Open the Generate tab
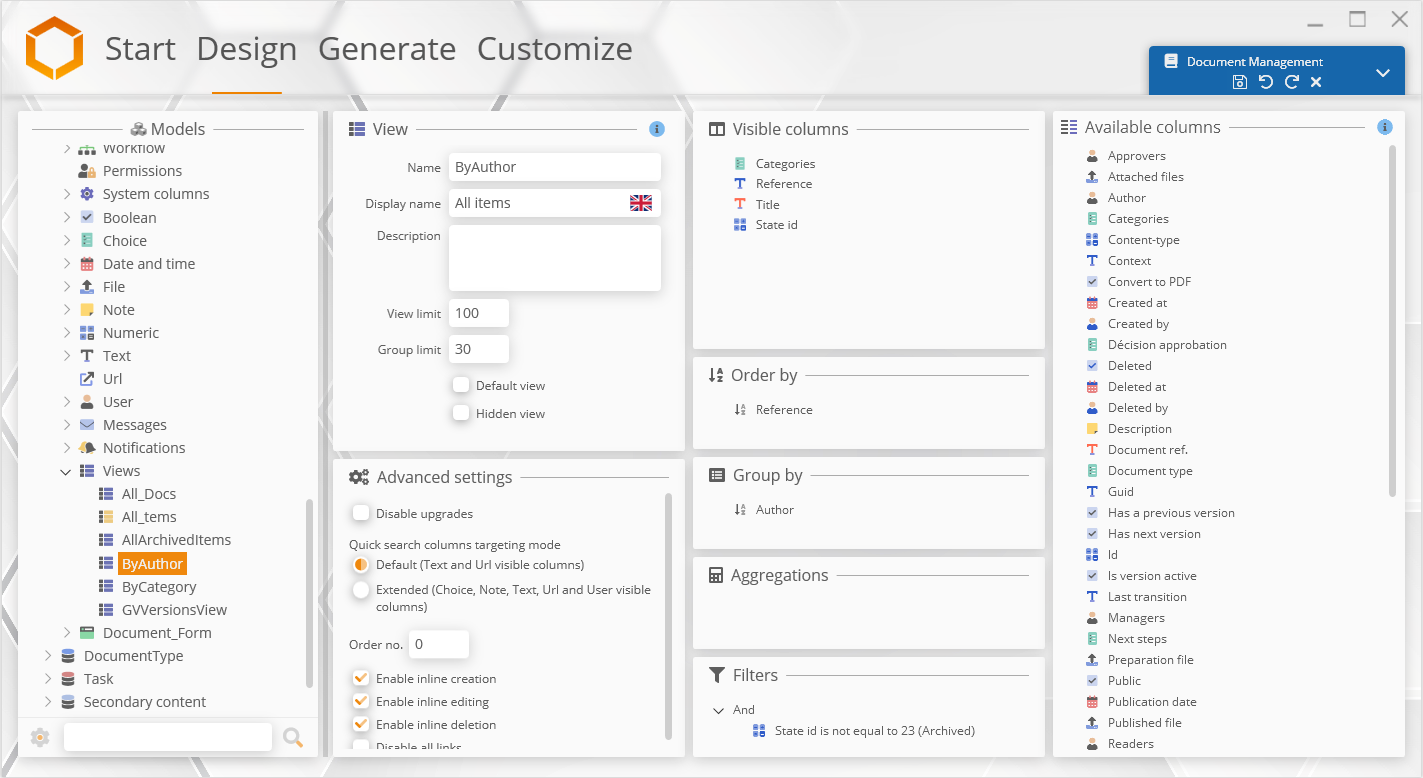The width and height of the screenshot is (1423, 778). [x=387, y=49]
